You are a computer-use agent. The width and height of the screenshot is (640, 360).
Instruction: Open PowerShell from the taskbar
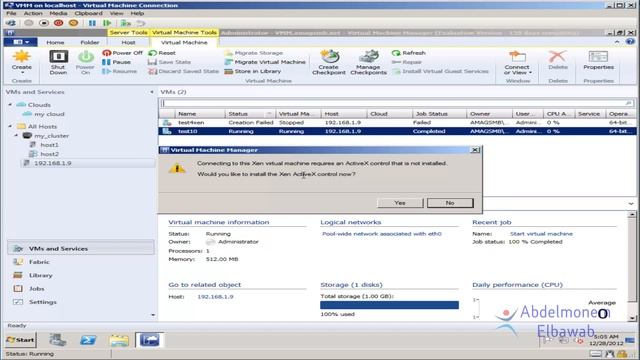[88, 340]
